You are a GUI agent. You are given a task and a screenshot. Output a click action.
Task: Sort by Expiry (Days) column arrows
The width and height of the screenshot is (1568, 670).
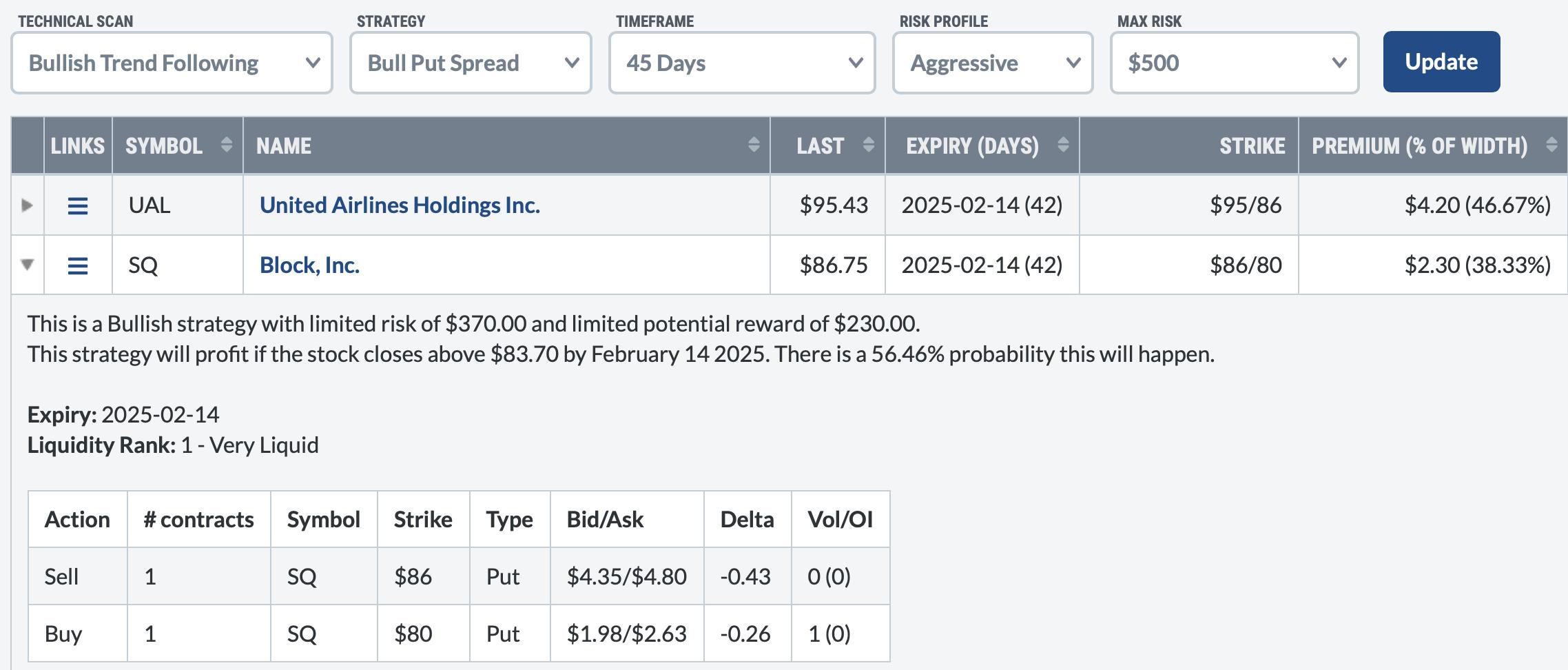(x=1063, y=145)
